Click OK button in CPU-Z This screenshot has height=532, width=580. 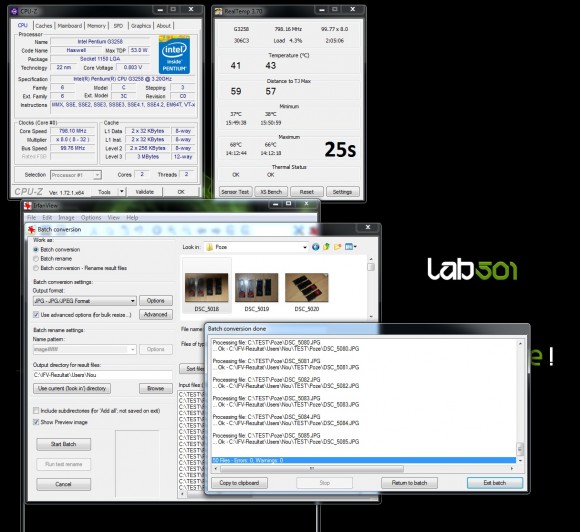(181, 192)
